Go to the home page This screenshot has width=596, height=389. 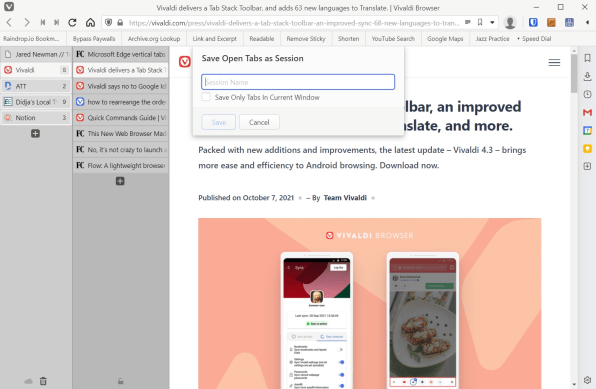tap(90, 23)
